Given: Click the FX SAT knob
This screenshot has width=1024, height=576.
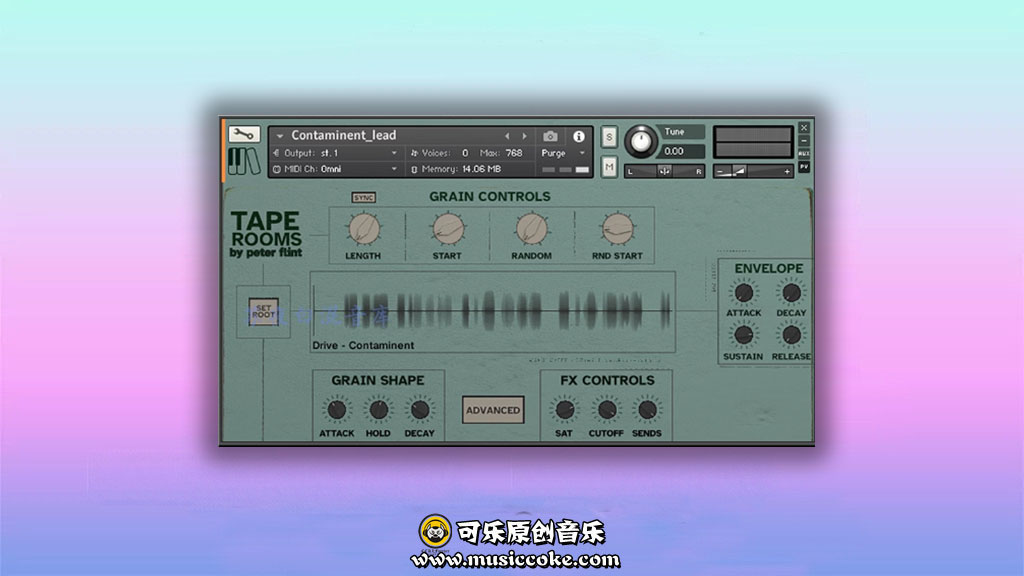Looking at the screenshot, I should tap(564, 410).
